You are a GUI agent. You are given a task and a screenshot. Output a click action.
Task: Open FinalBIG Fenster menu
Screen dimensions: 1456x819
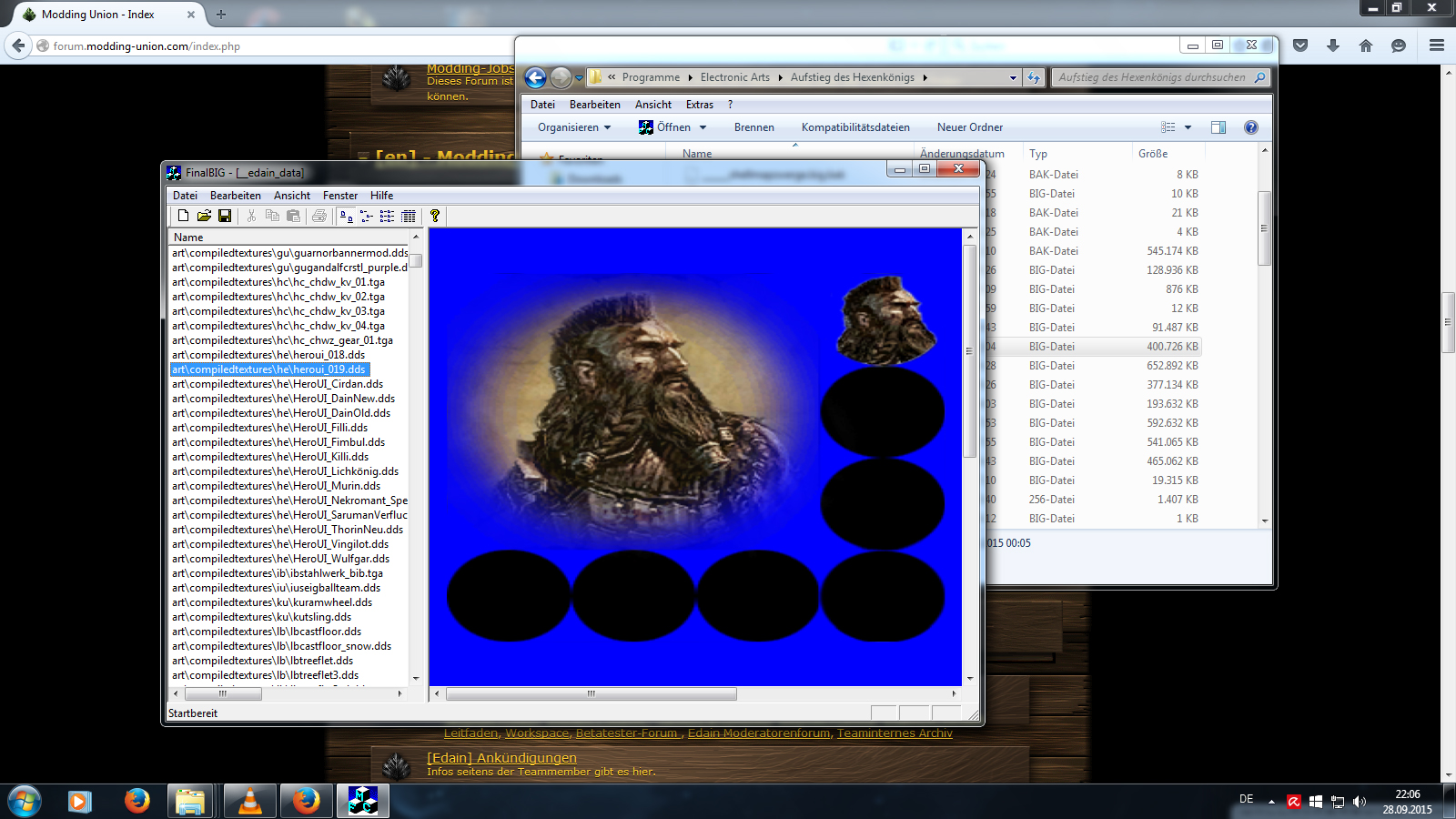coord(340,196)
